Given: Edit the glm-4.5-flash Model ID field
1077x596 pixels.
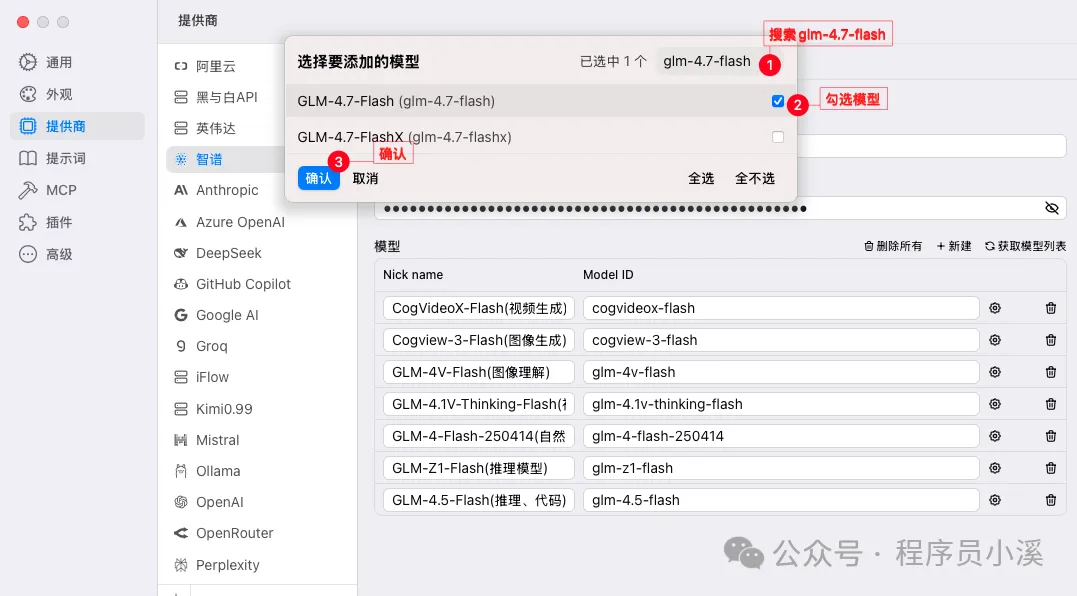Looking at the screenshot, I should point(781,500).
